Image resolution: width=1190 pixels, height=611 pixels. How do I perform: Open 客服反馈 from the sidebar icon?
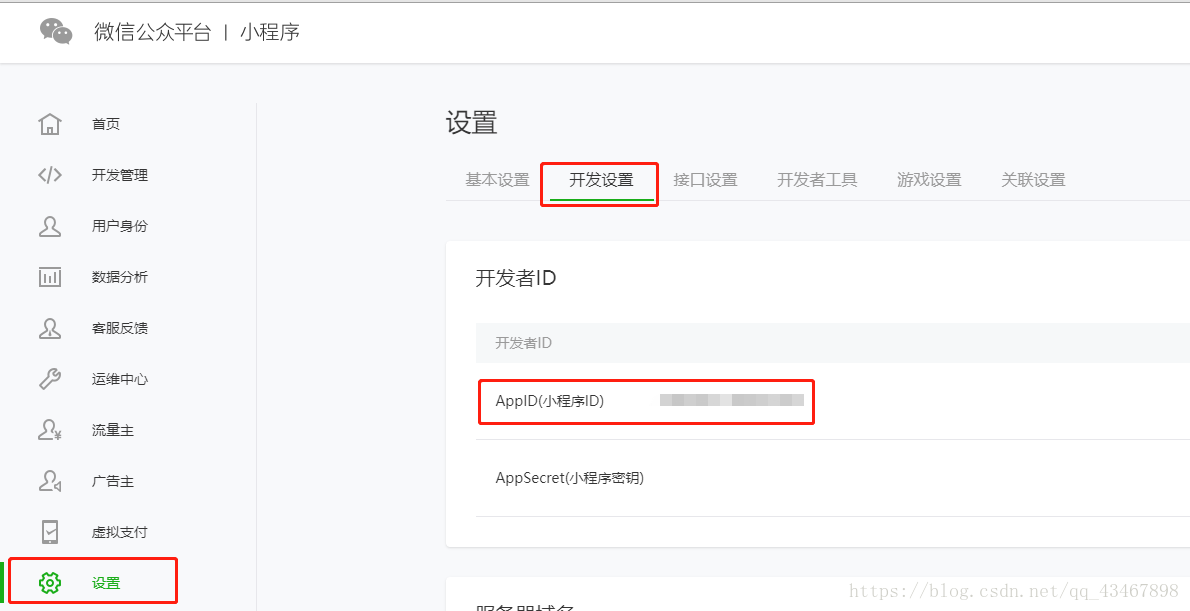point(50,327)
